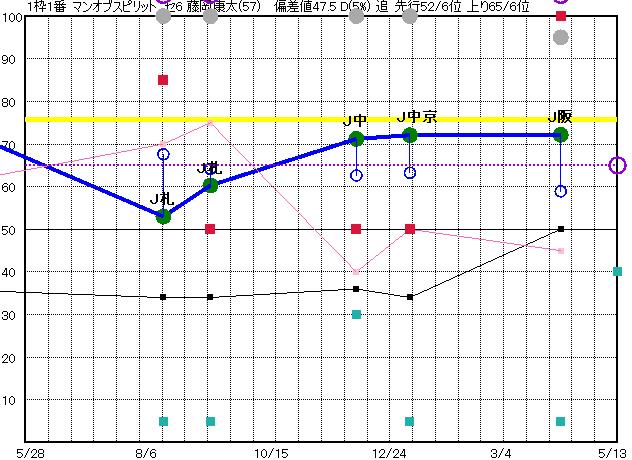
Task: Click the blue open circle below J阪
Action: [561, 191]
